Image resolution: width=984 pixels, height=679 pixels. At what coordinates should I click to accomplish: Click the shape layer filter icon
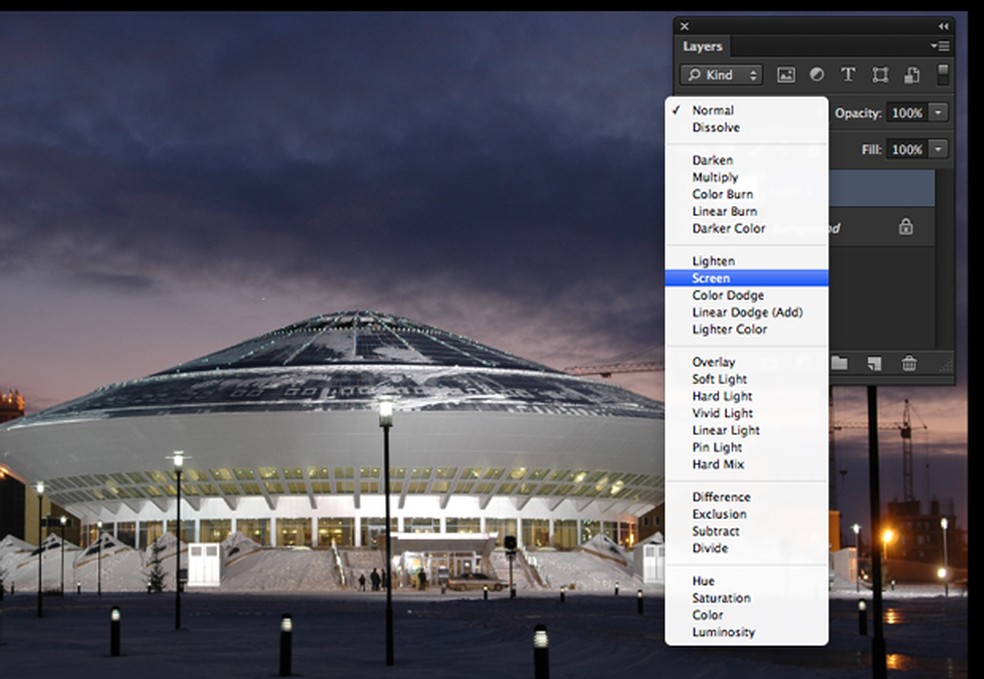(x=879, y=75)
